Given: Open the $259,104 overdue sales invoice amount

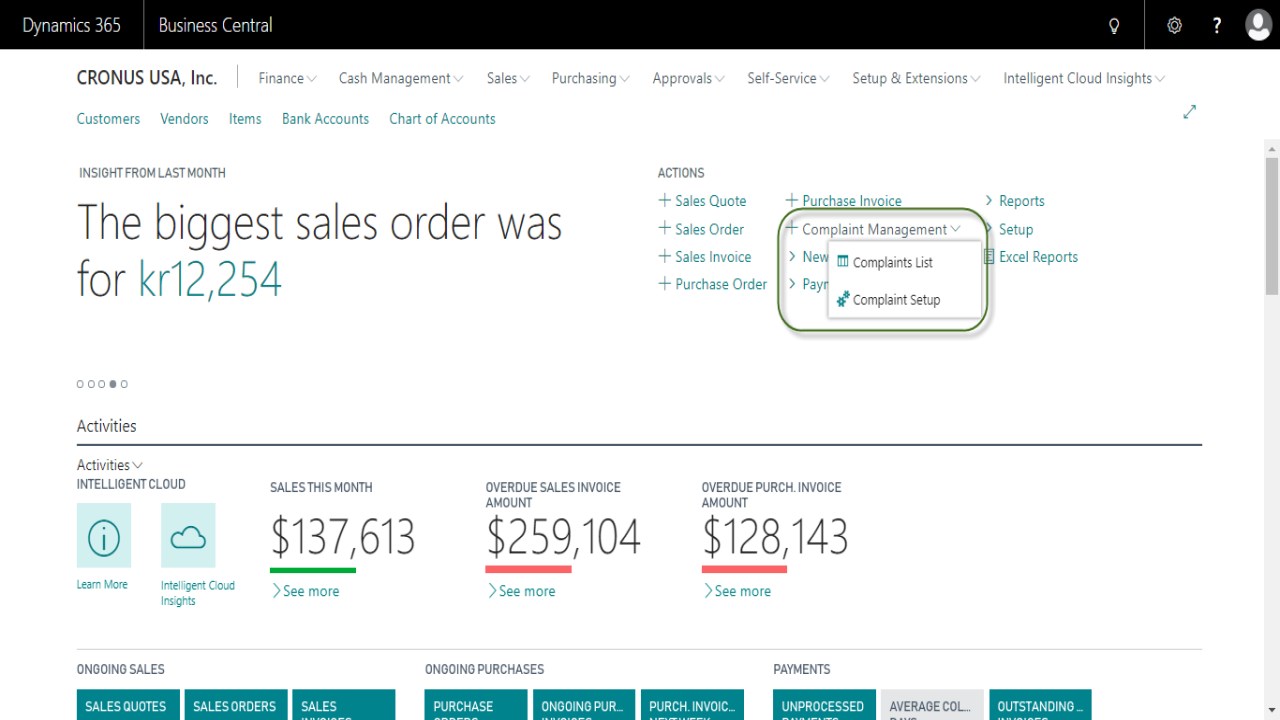Looking at the screenshot, I should [563, 537].
